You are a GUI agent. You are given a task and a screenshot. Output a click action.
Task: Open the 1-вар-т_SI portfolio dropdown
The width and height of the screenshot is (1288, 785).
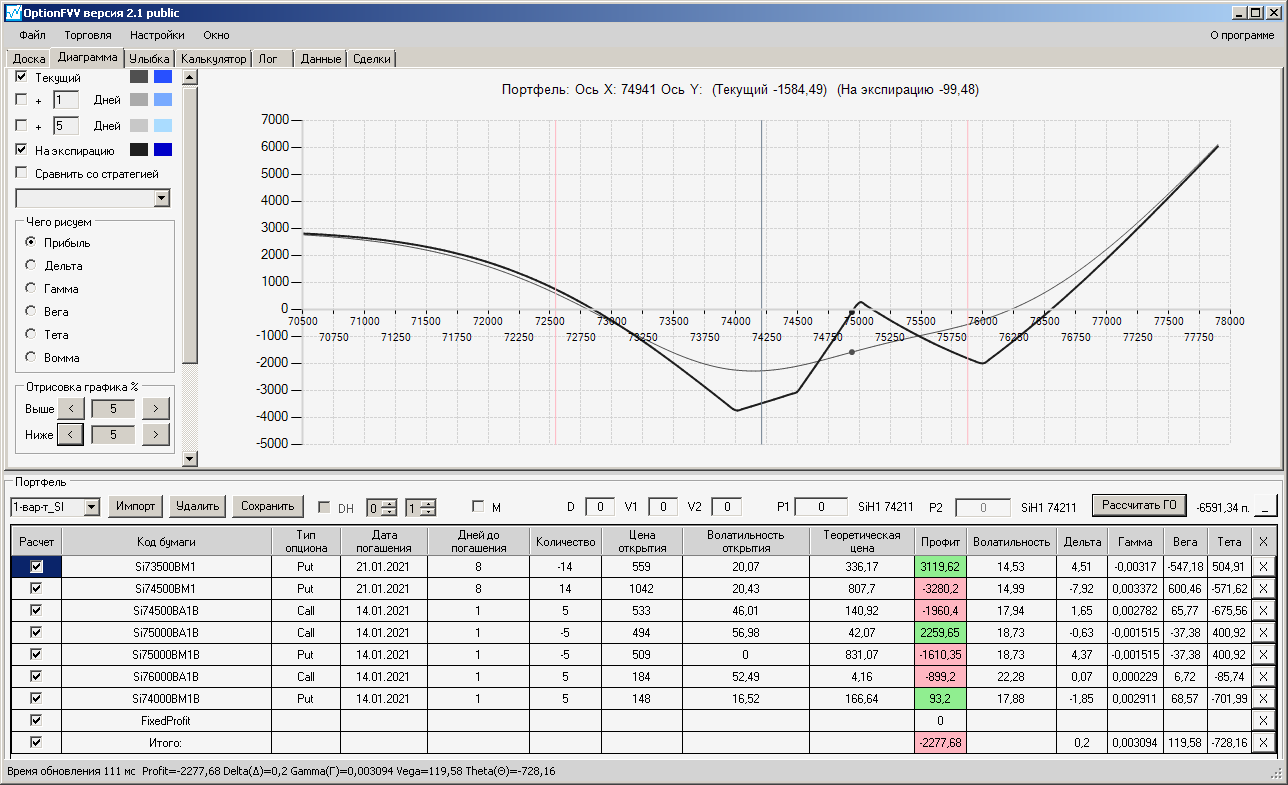[92, 507]
